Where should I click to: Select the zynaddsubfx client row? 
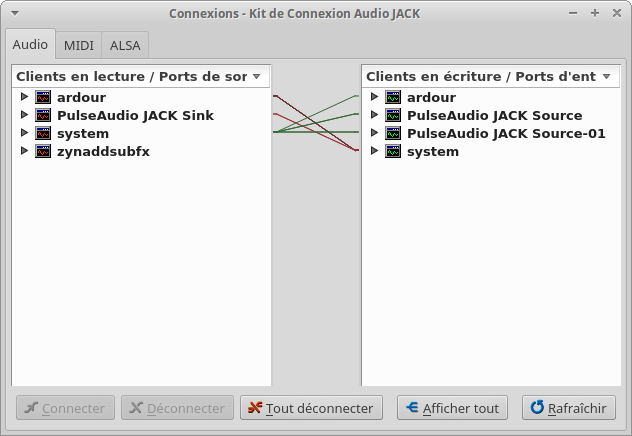103,151
